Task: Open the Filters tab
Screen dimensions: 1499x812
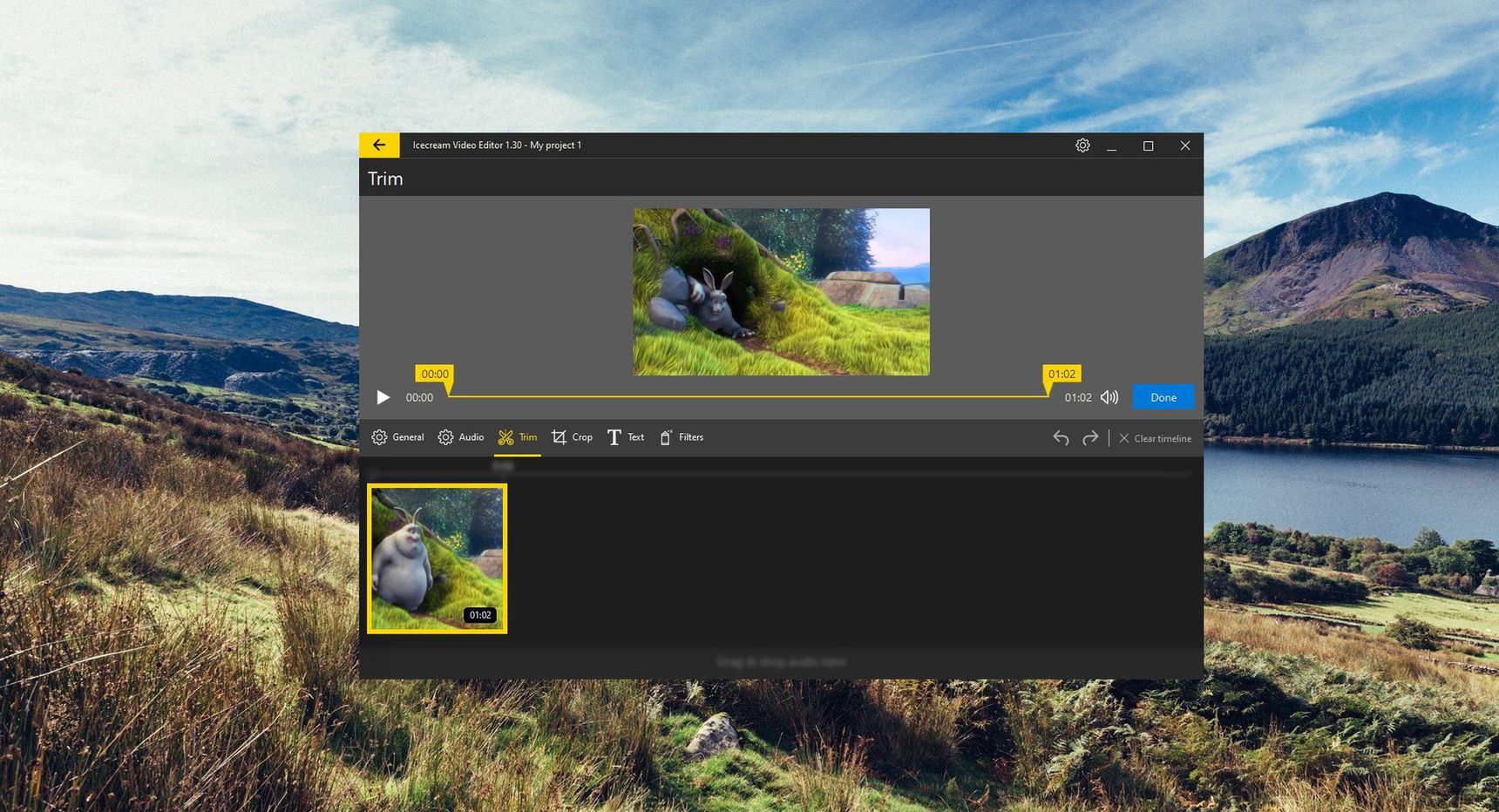Action: (682, 437)
